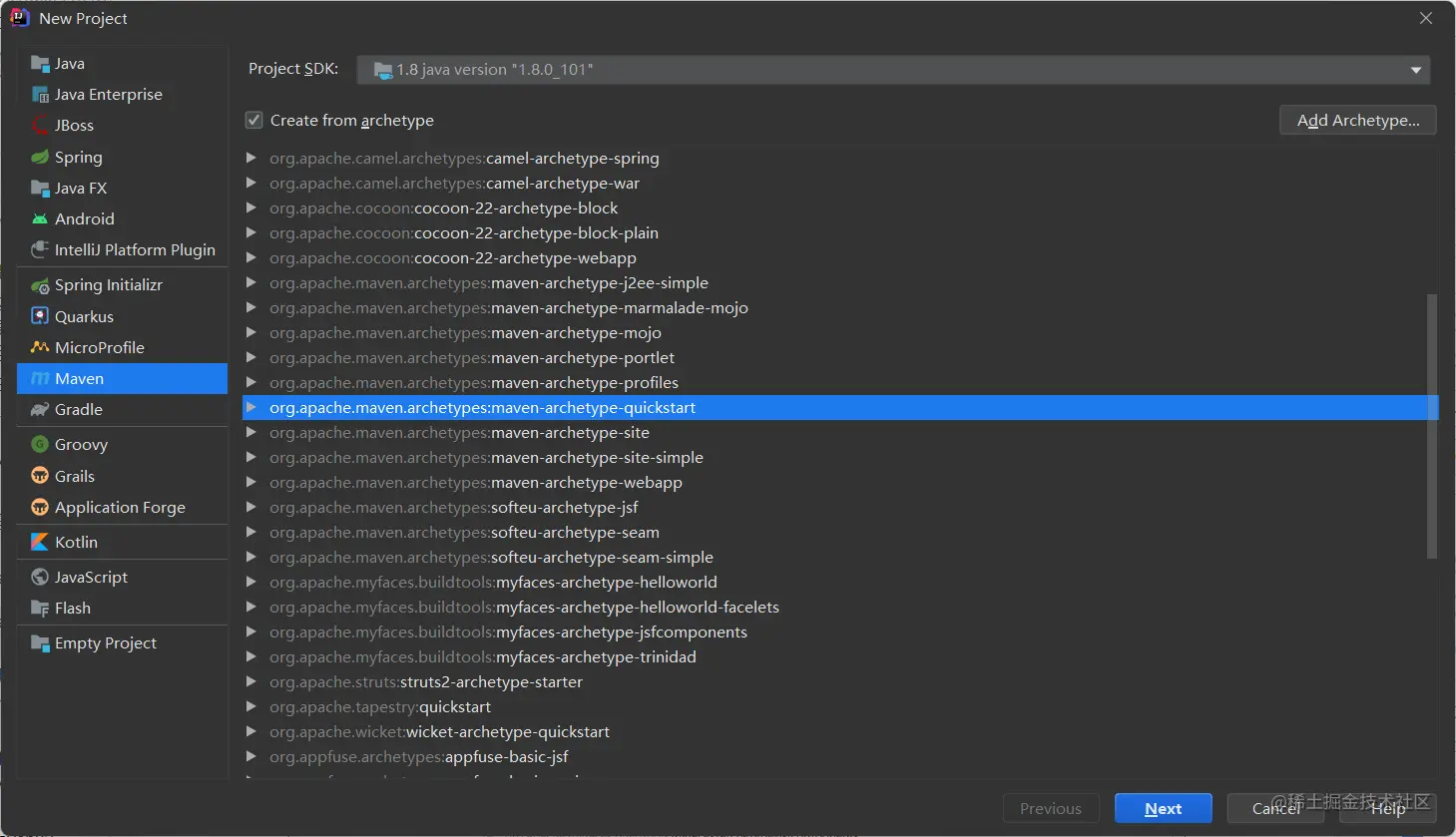Select myfaces-archetype-helloworld-facelets row
The image size is (1456, 837).
(x=840, y=607)
